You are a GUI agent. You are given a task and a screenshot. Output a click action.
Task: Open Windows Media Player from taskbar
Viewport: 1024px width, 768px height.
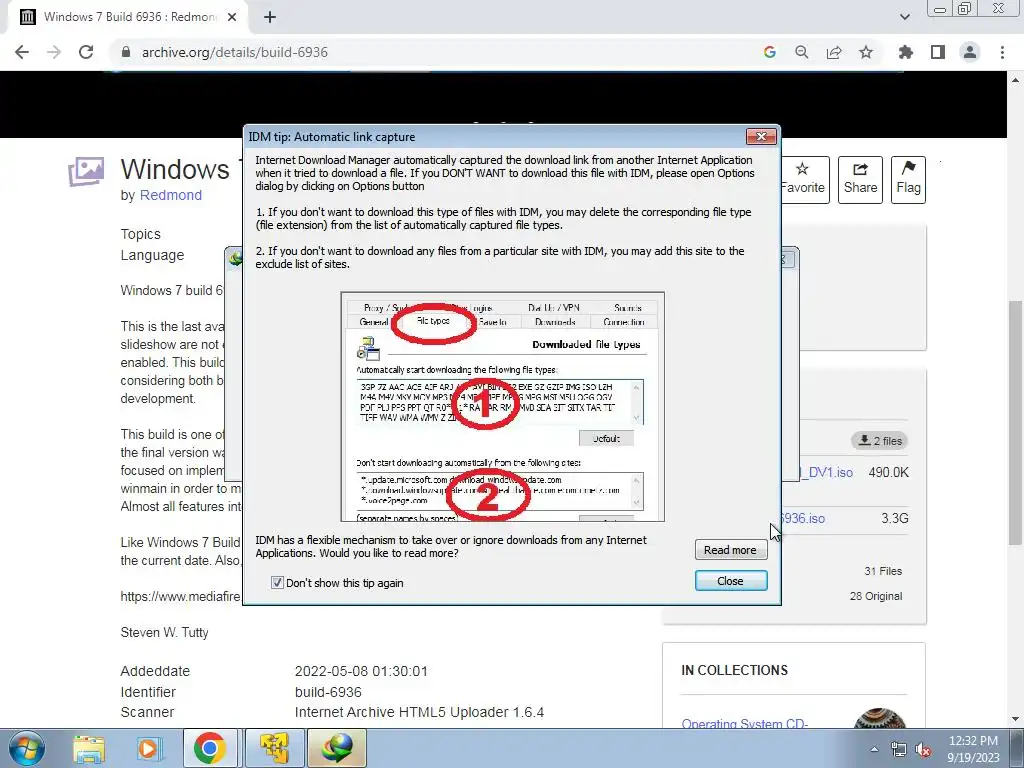point(148,748)
